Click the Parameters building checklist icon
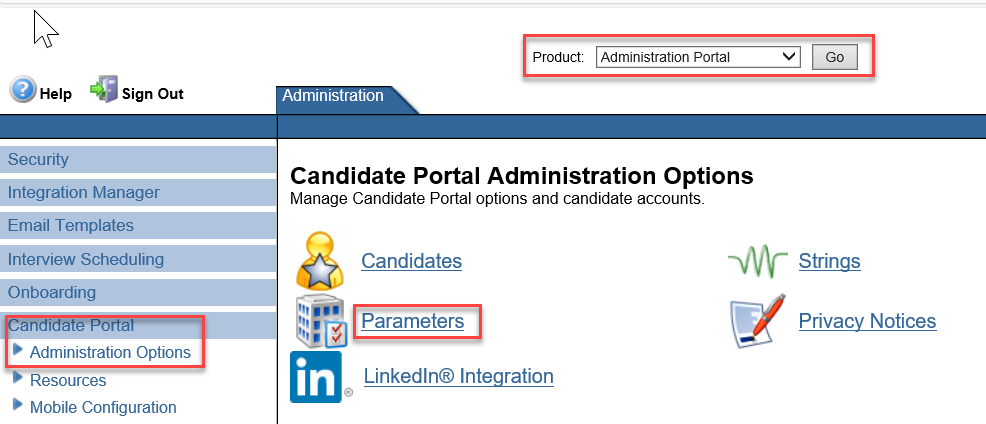The width and height of the screenshot is (986, 424). click(321, 321)
